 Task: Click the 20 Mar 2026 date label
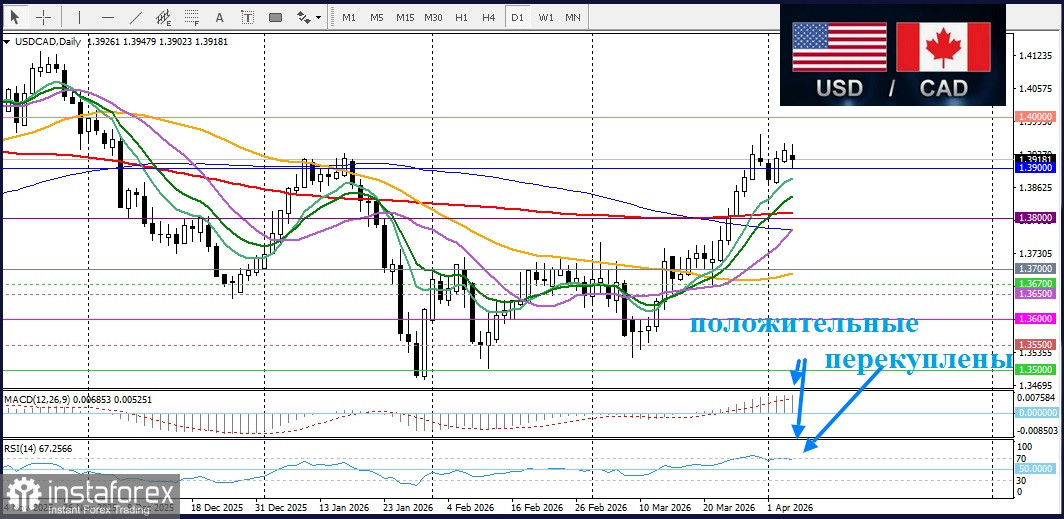pos(729,507)
